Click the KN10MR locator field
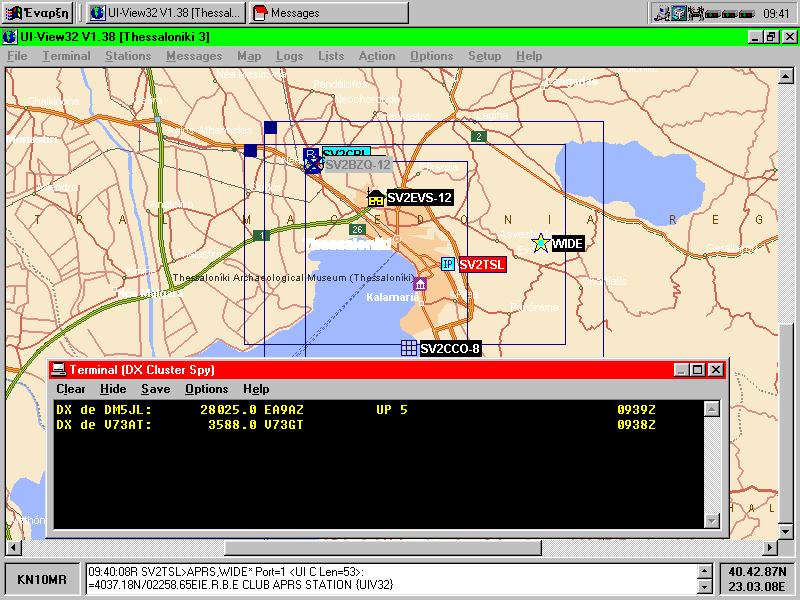The image size is (800, 600). click(x=42, y=580)
